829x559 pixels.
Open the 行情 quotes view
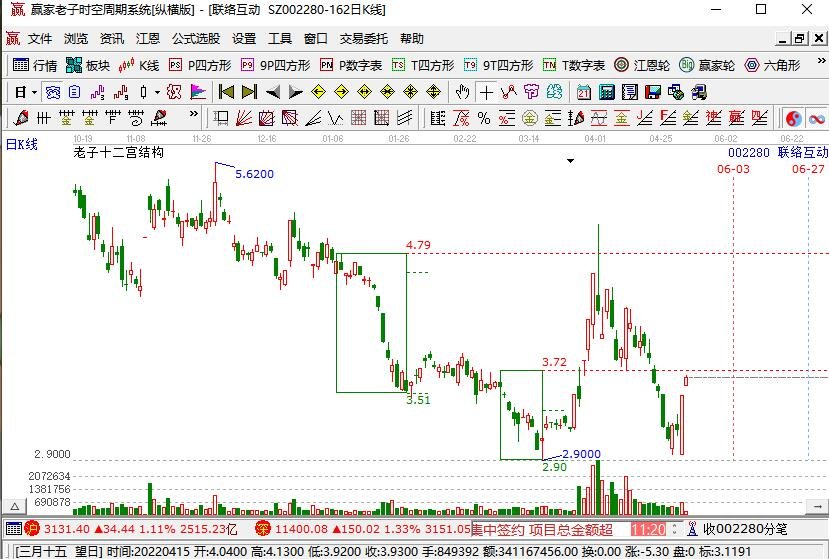(x=34, y=65)
